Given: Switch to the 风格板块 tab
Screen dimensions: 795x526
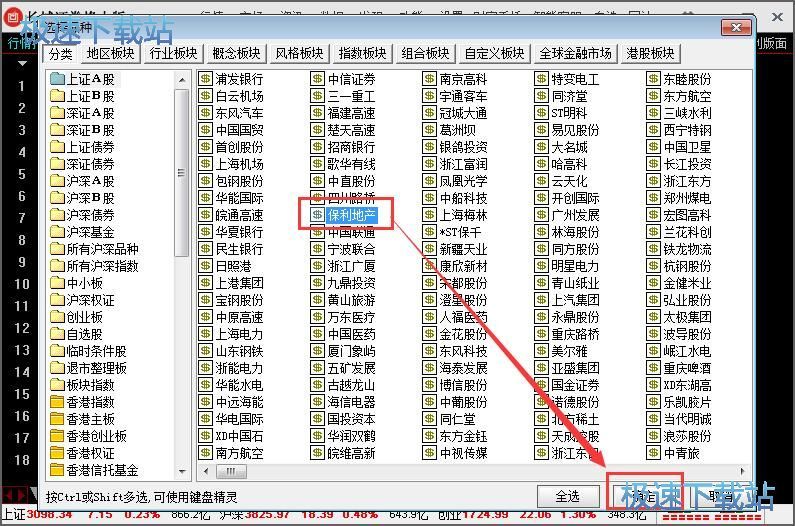Looking at the screenshot, I should point(299,53).
